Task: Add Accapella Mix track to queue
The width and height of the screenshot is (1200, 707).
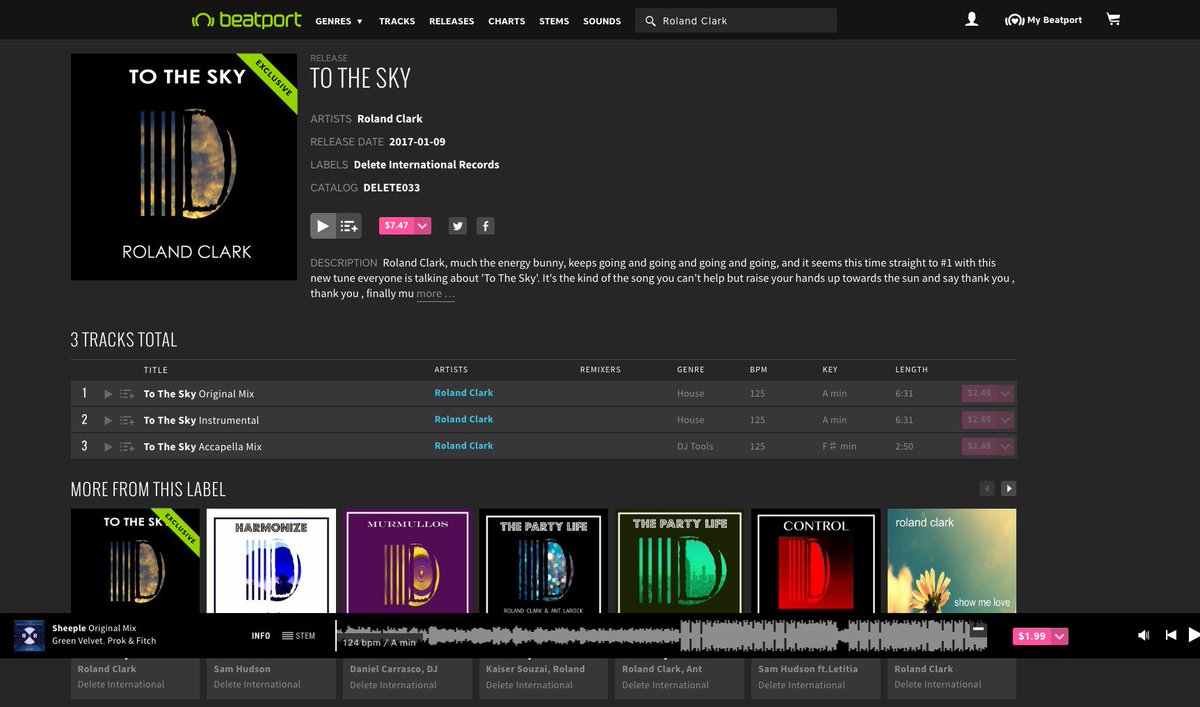Action: point(127,446)
